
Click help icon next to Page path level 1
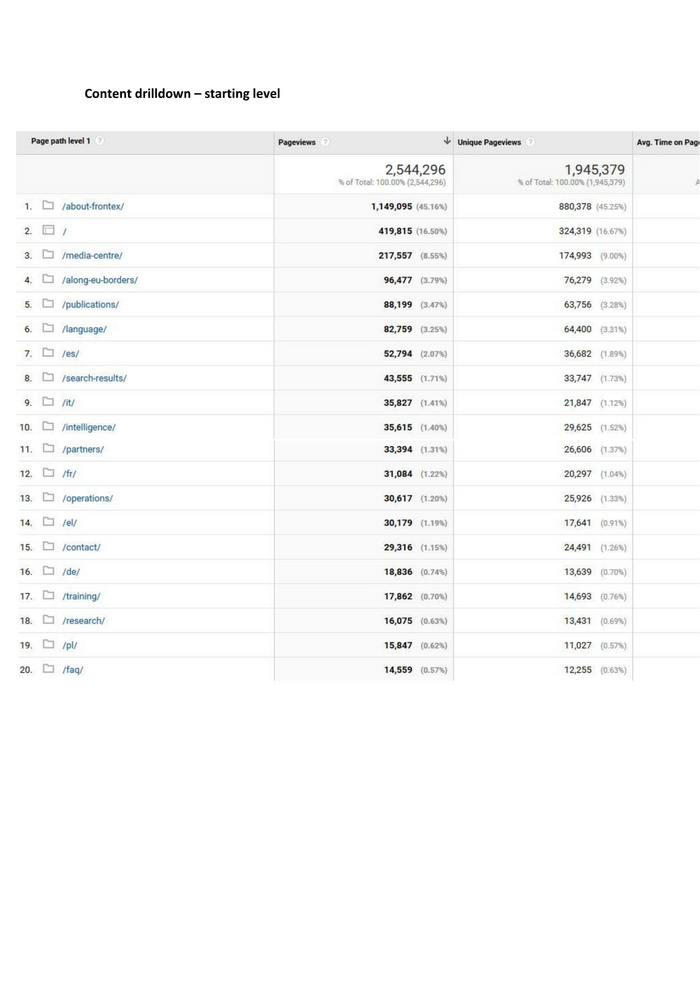[x=99, y=142]
